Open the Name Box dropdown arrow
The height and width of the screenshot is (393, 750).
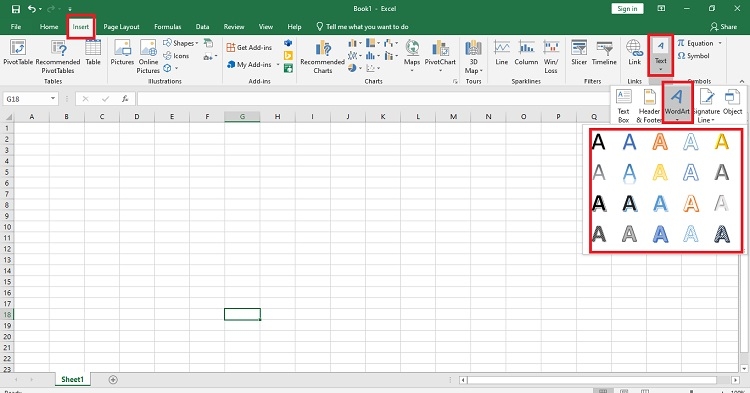53,99
